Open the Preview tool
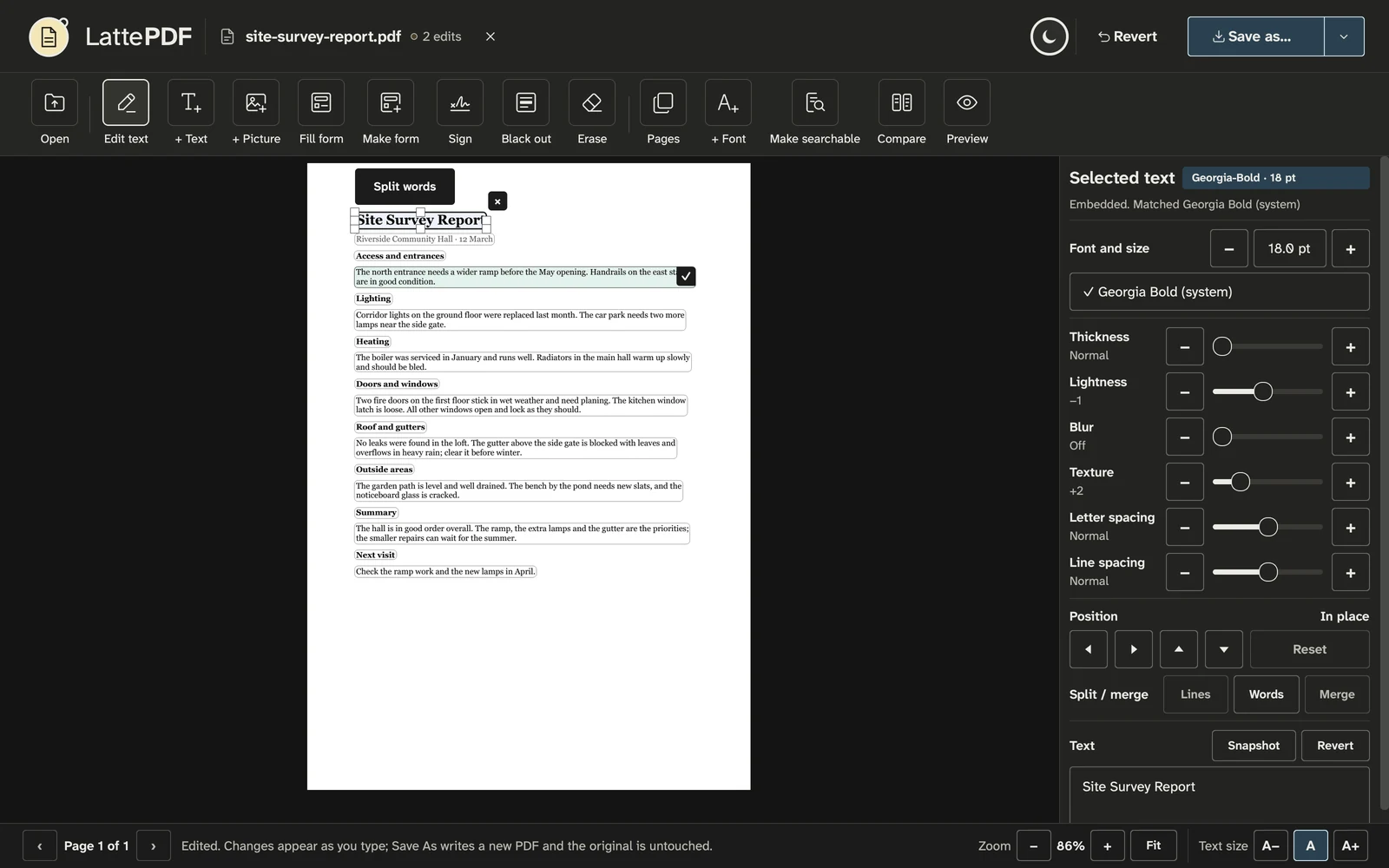Image resolution: width=1389 pixels, height=868 pixels. click(967, 113)
